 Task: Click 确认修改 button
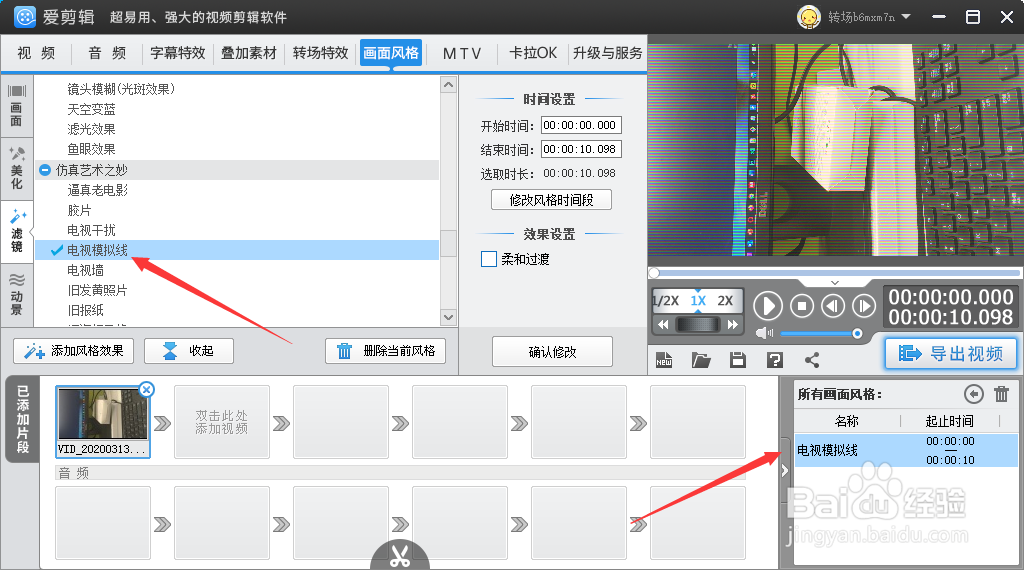pyautogui.click(x=552, y=352)
